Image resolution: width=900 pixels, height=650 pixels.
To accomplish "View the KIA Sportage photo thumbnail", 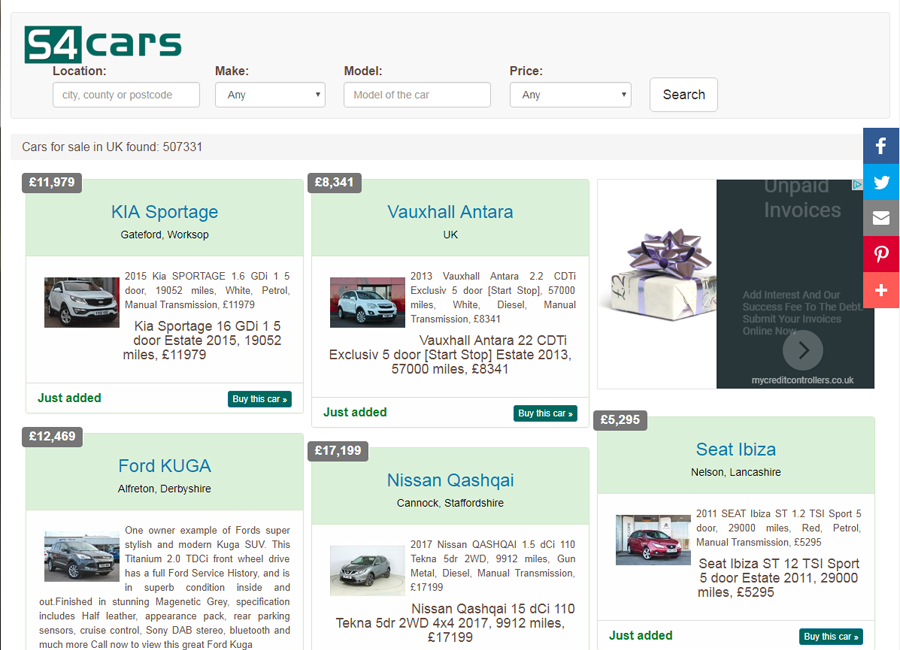I will [x=81, y=303].
